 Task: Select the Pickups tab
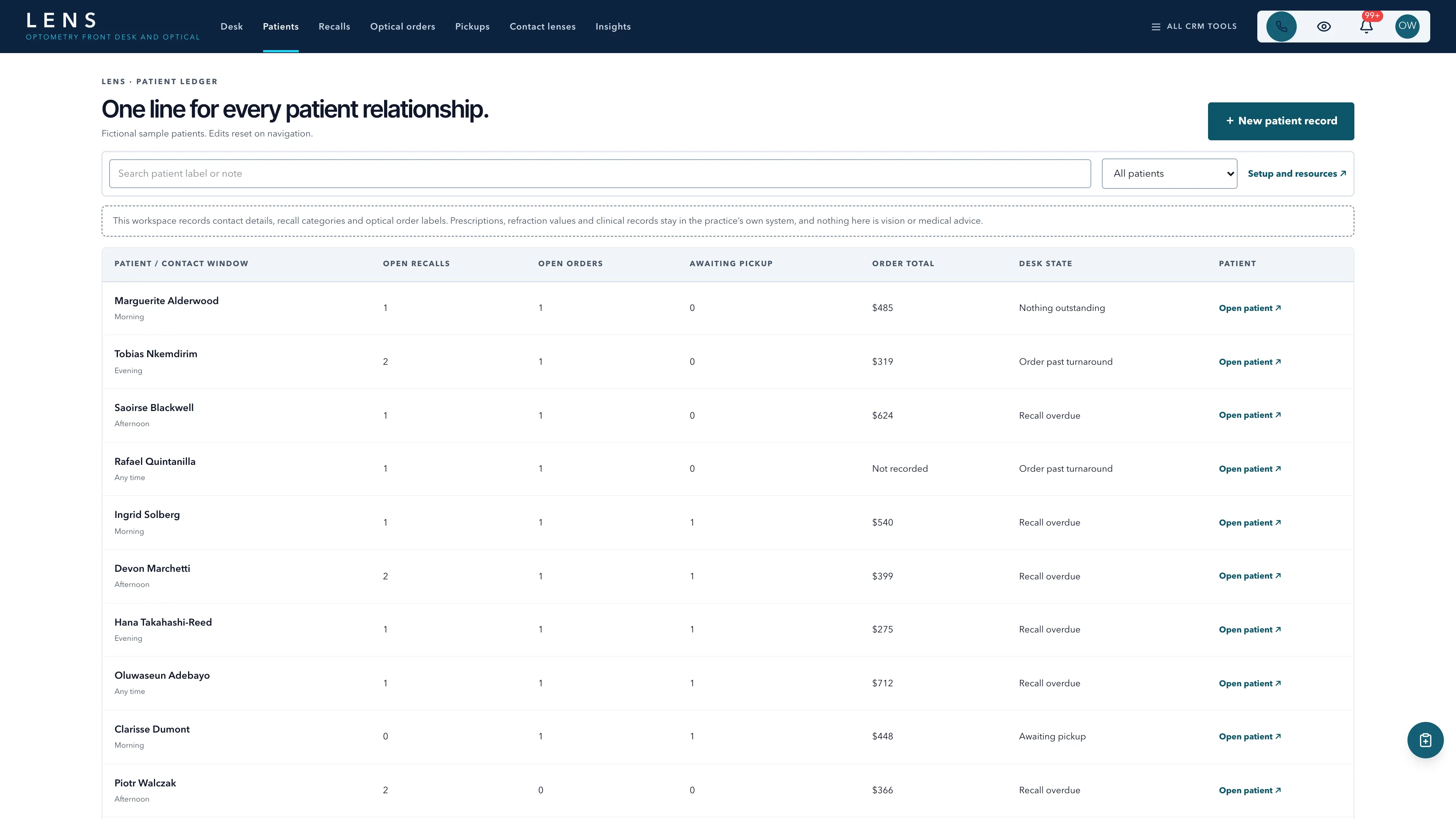472,27
